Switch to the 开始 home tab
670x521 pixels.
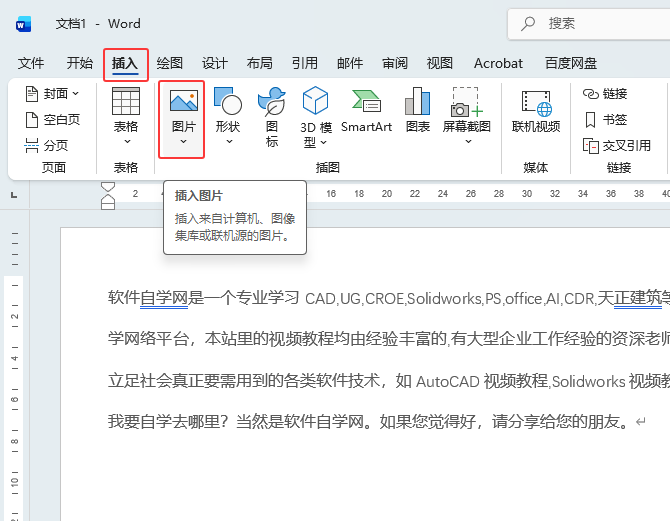pos(79,63)
